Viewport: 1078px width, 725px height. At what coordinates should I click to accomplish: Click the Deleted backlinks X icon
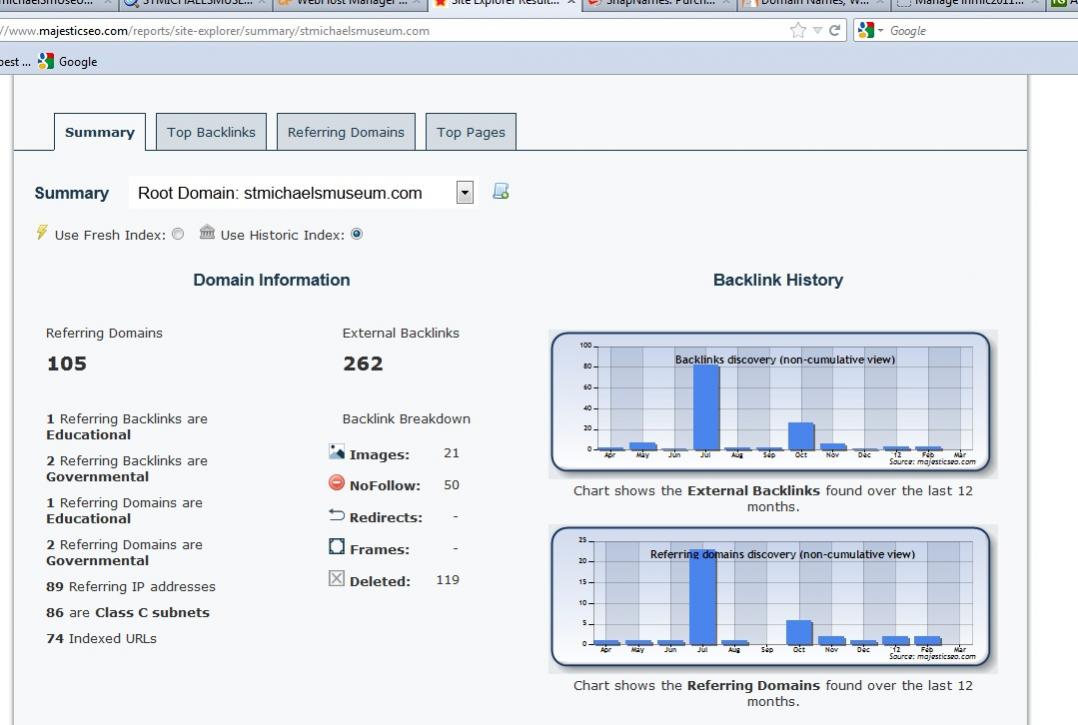click(x=337, y=579)
